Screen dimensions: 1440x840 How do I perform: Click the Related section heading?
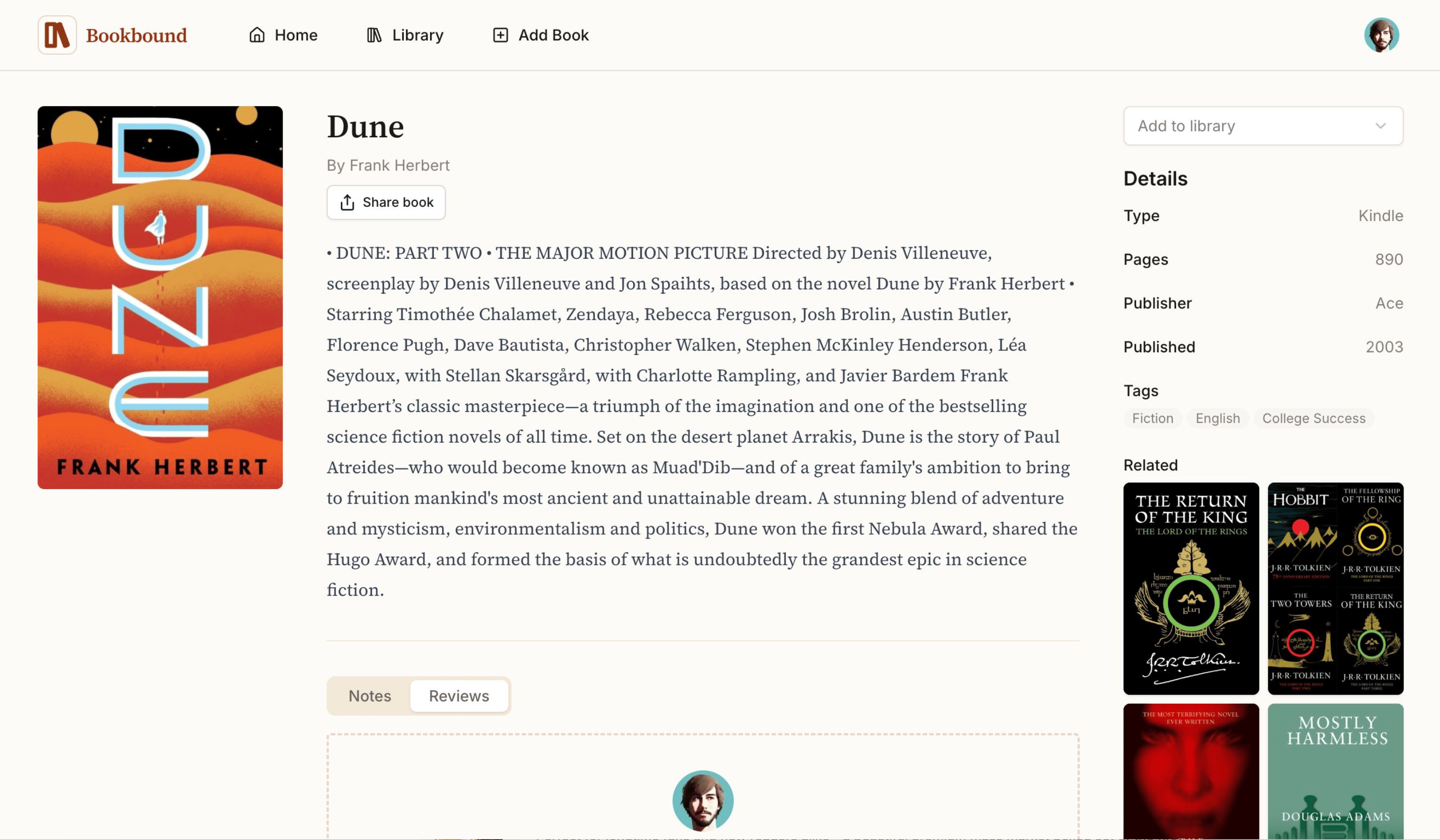click(1150, 465)
